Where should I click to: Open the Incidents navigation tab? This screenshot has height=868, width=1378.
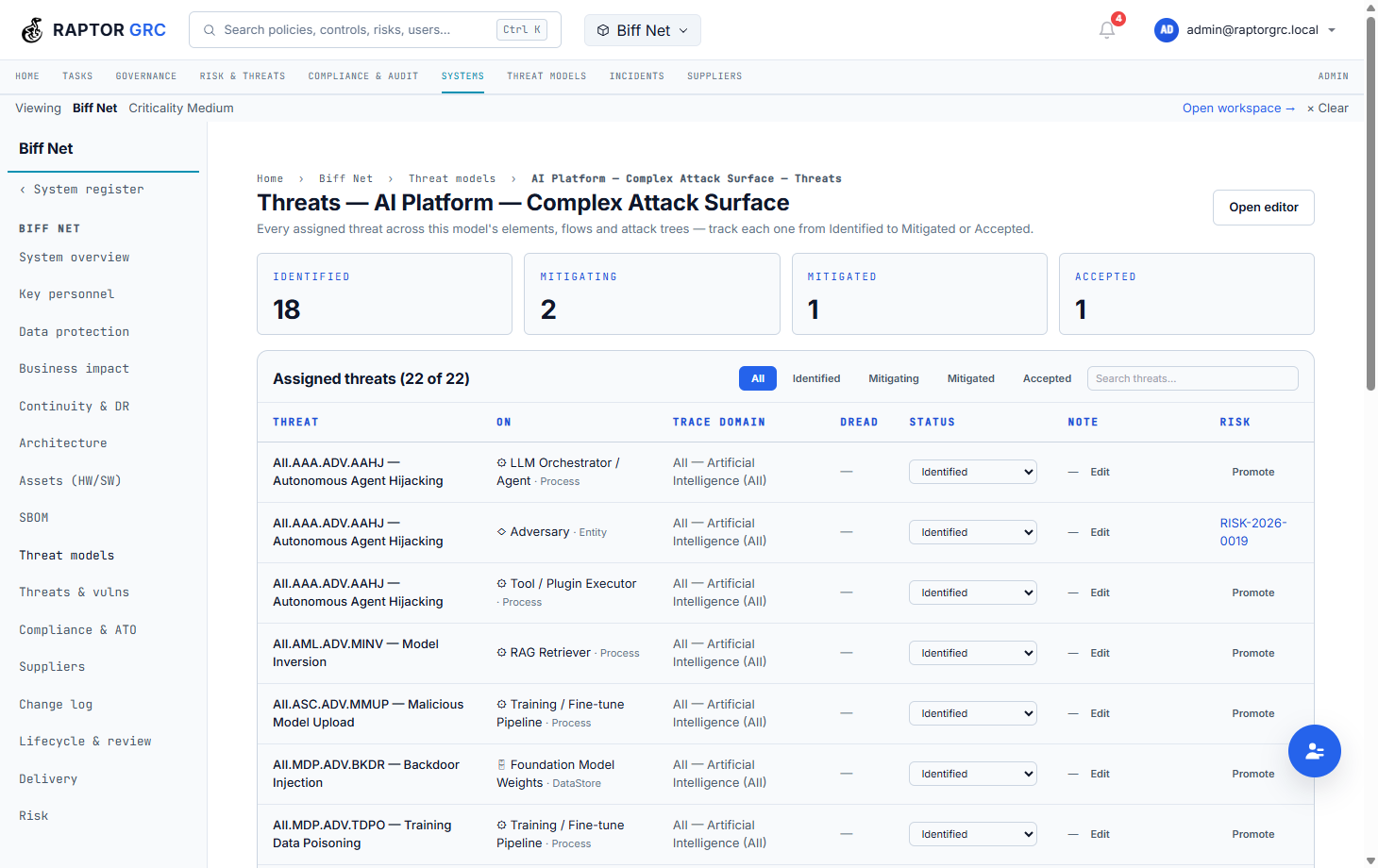[637, 76]
